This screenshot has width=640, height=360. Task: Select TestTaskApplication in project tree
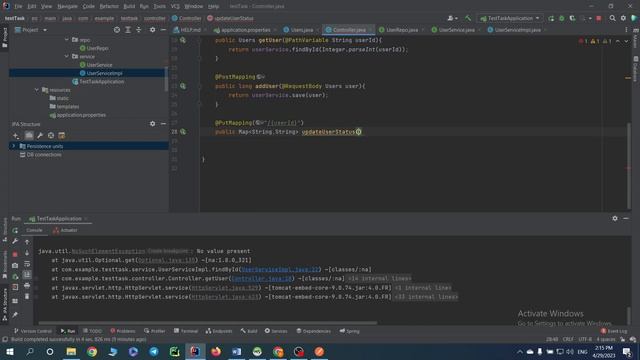point(102,82)
